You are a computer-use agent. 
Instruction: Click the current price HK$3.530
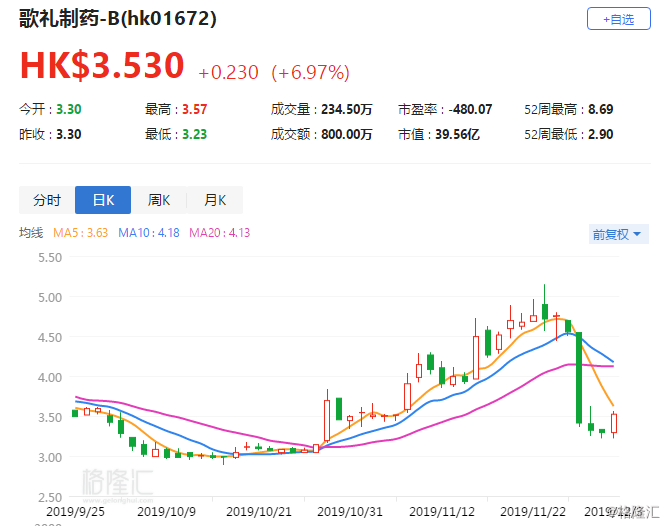(102, 65)
